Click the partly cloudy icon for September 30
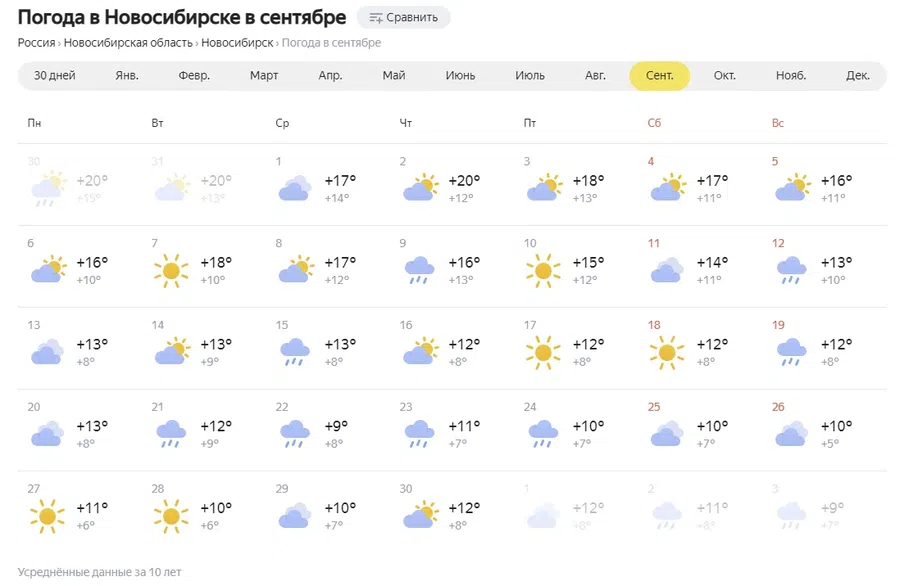 pos(421,515)
